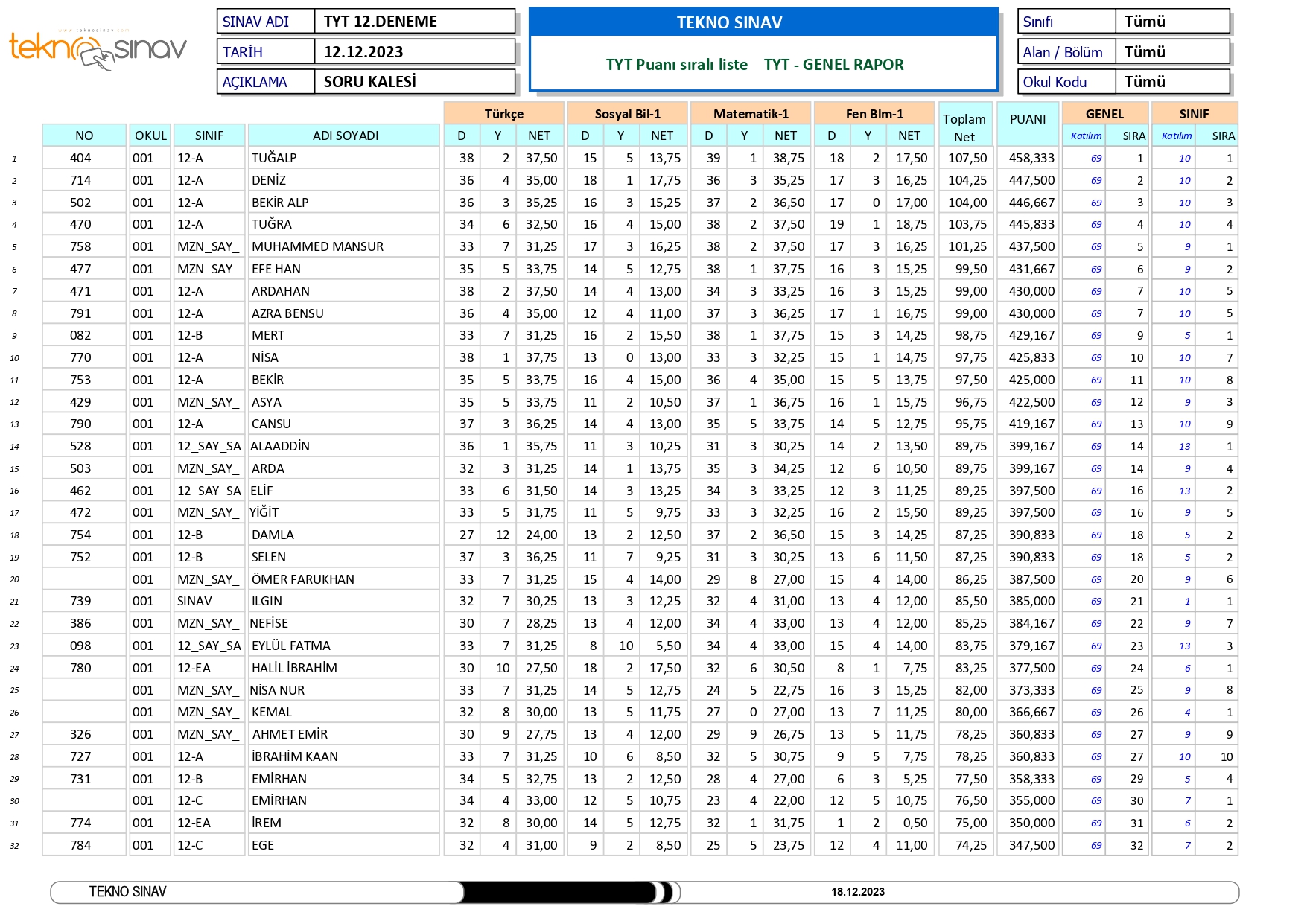Click the Matematik-1 column group header
The height and width of the screenshot is (924, 1307).
pyautogui.click(x=751, y=114)
